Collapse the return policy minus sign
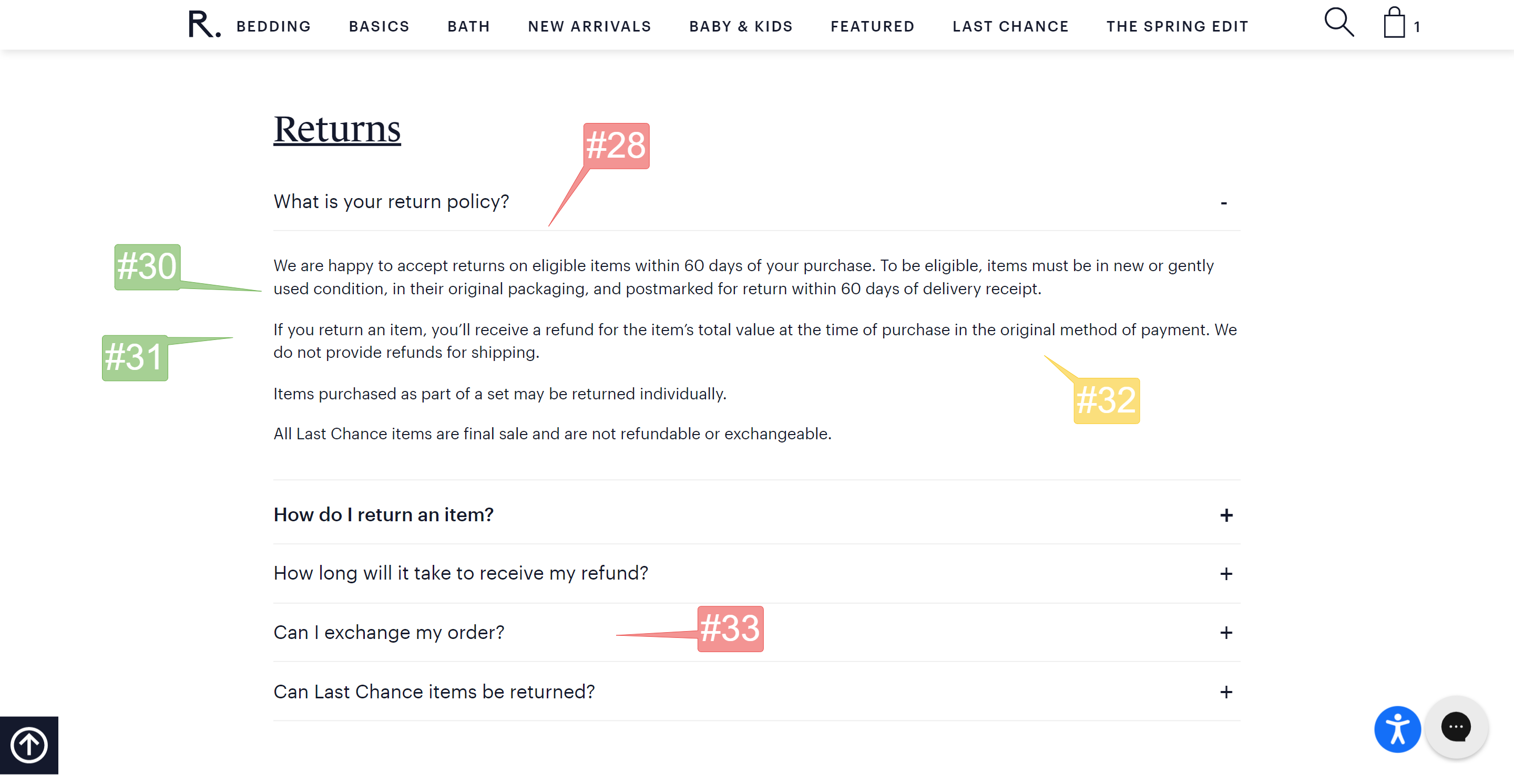This screenshot has height=784, width=1514. point(1224,203)
